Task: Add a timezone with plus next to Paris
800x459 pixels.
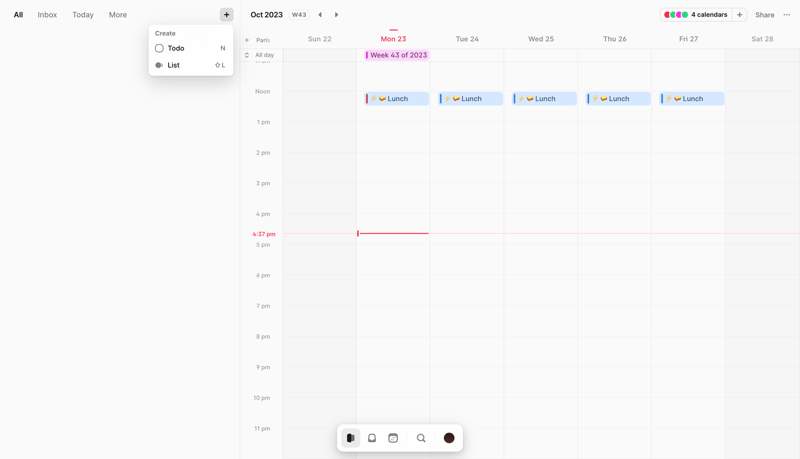Action: click(x=247, y=40)
